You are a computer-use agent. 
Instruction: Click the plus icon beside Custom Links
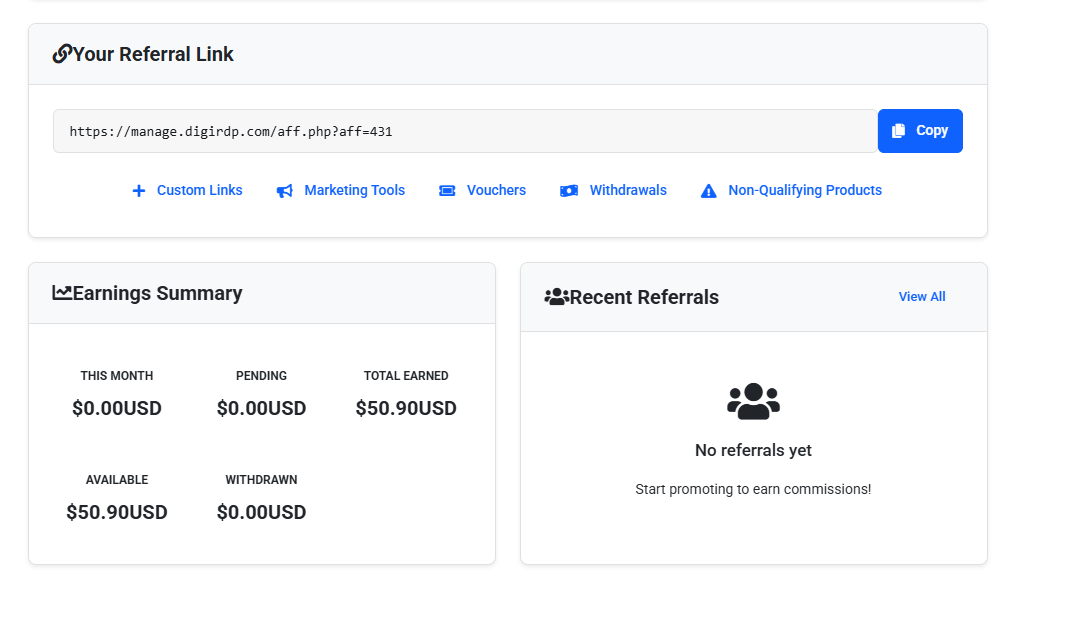(139, 191)
